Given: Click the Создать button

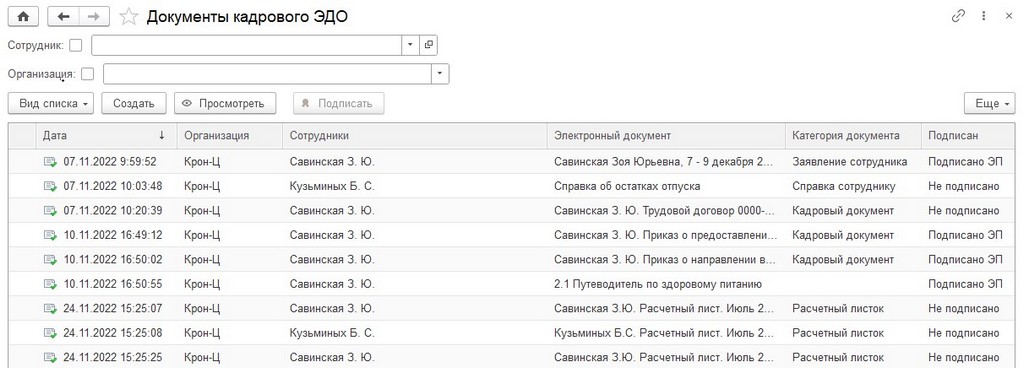Looking at the screenshot, I should tap(134, 103).
